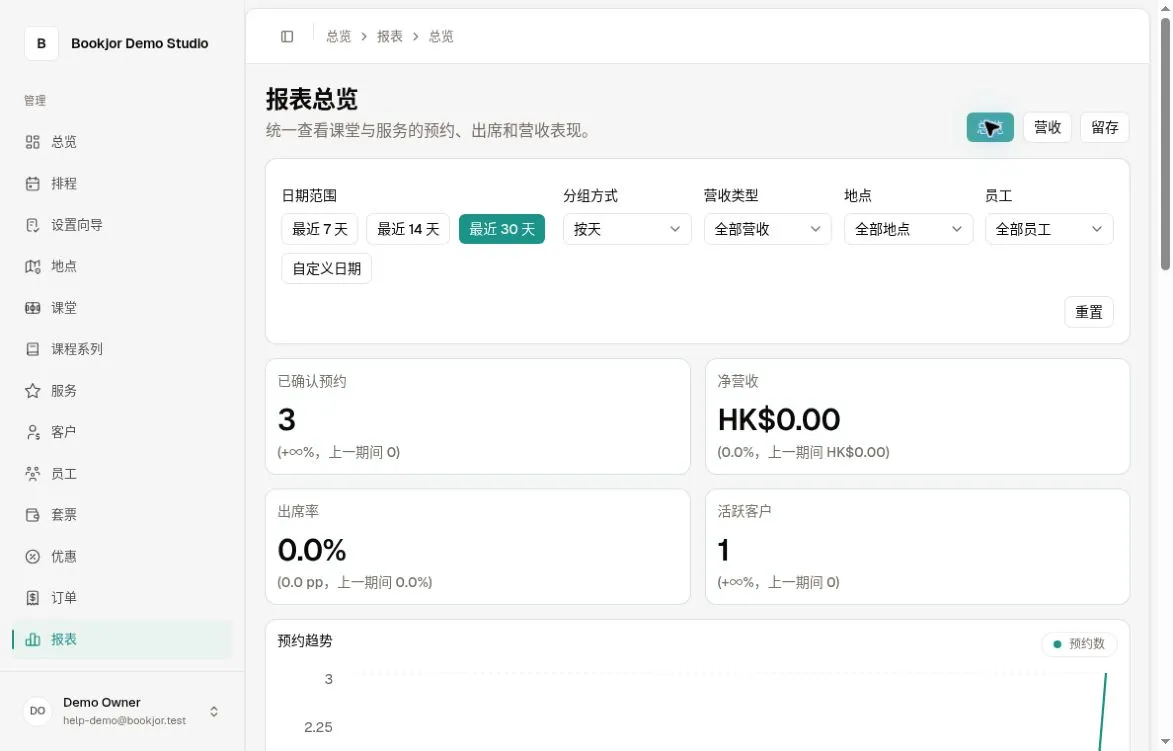1173x751 pixels.
Task: Click the 重置 reset button
Action: point(1088,312)
